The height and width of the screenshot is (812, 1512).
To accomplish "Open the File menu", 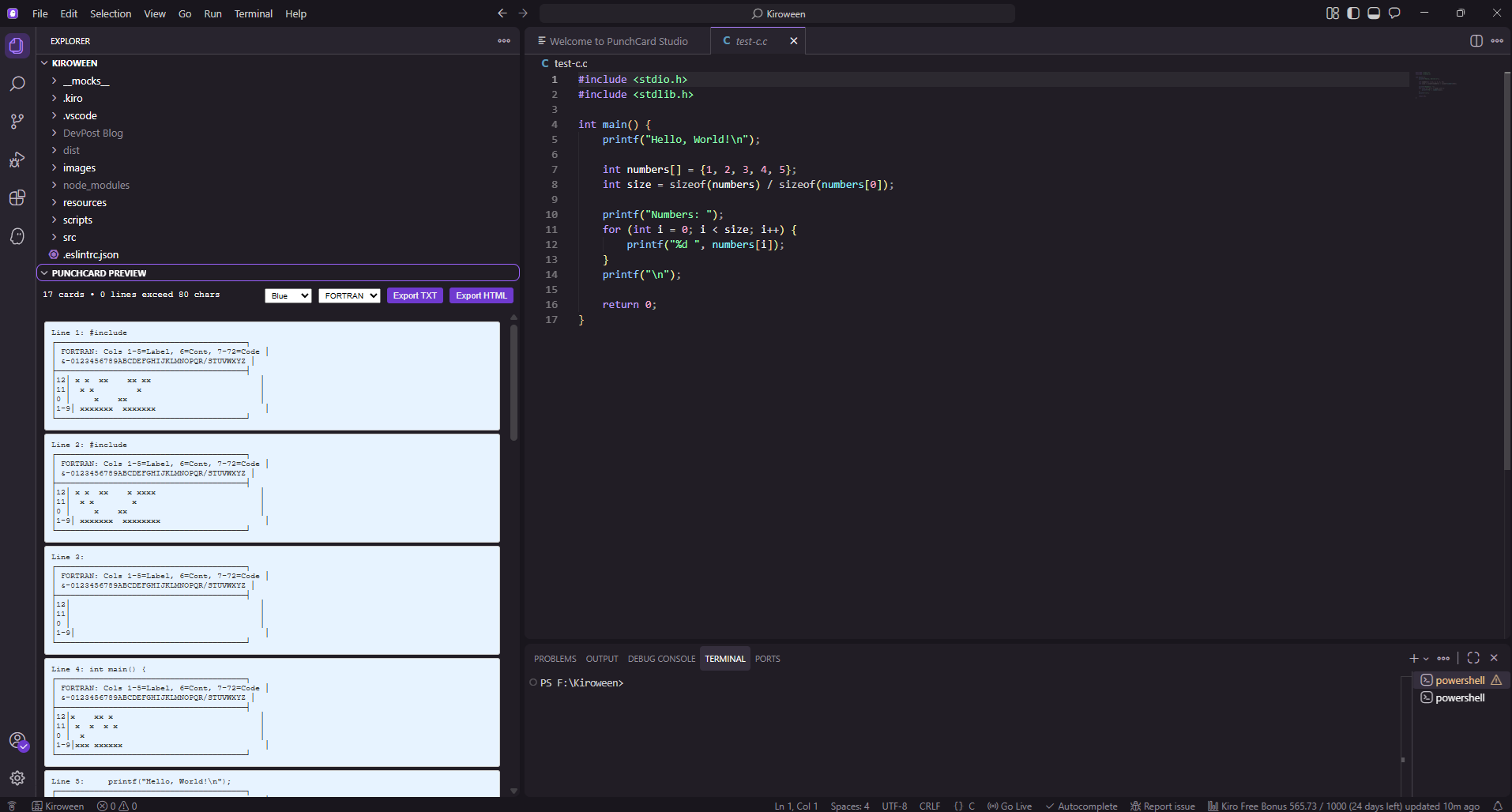I will 40,13.
